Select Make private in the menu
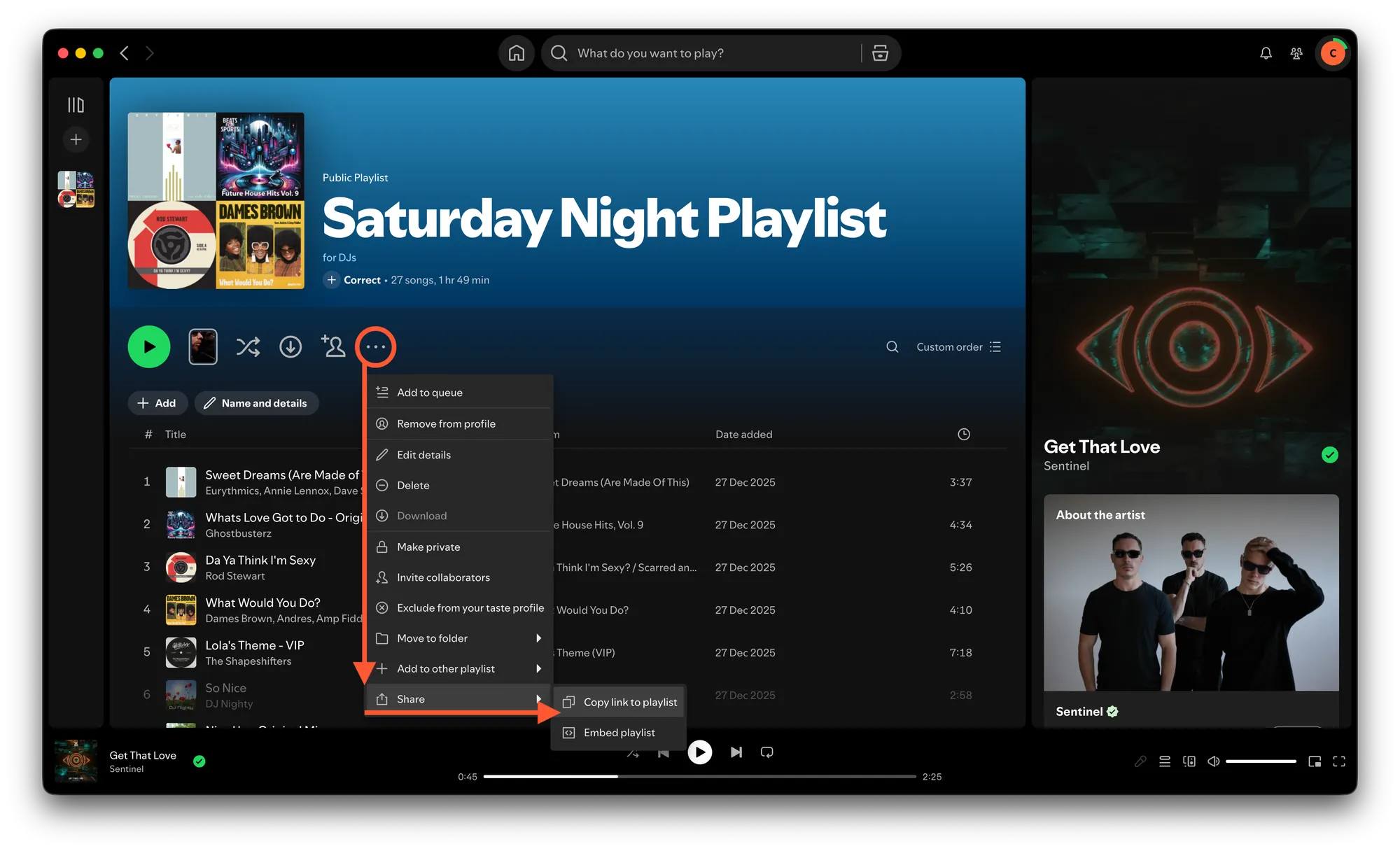 coord(459,547)
